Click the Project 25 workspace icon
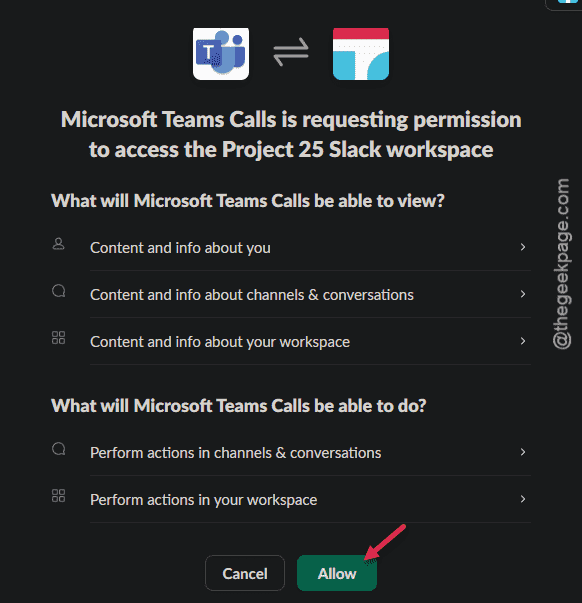Image resolution: width=582 pixels, height=603 pixels. [x=361, y=54]
